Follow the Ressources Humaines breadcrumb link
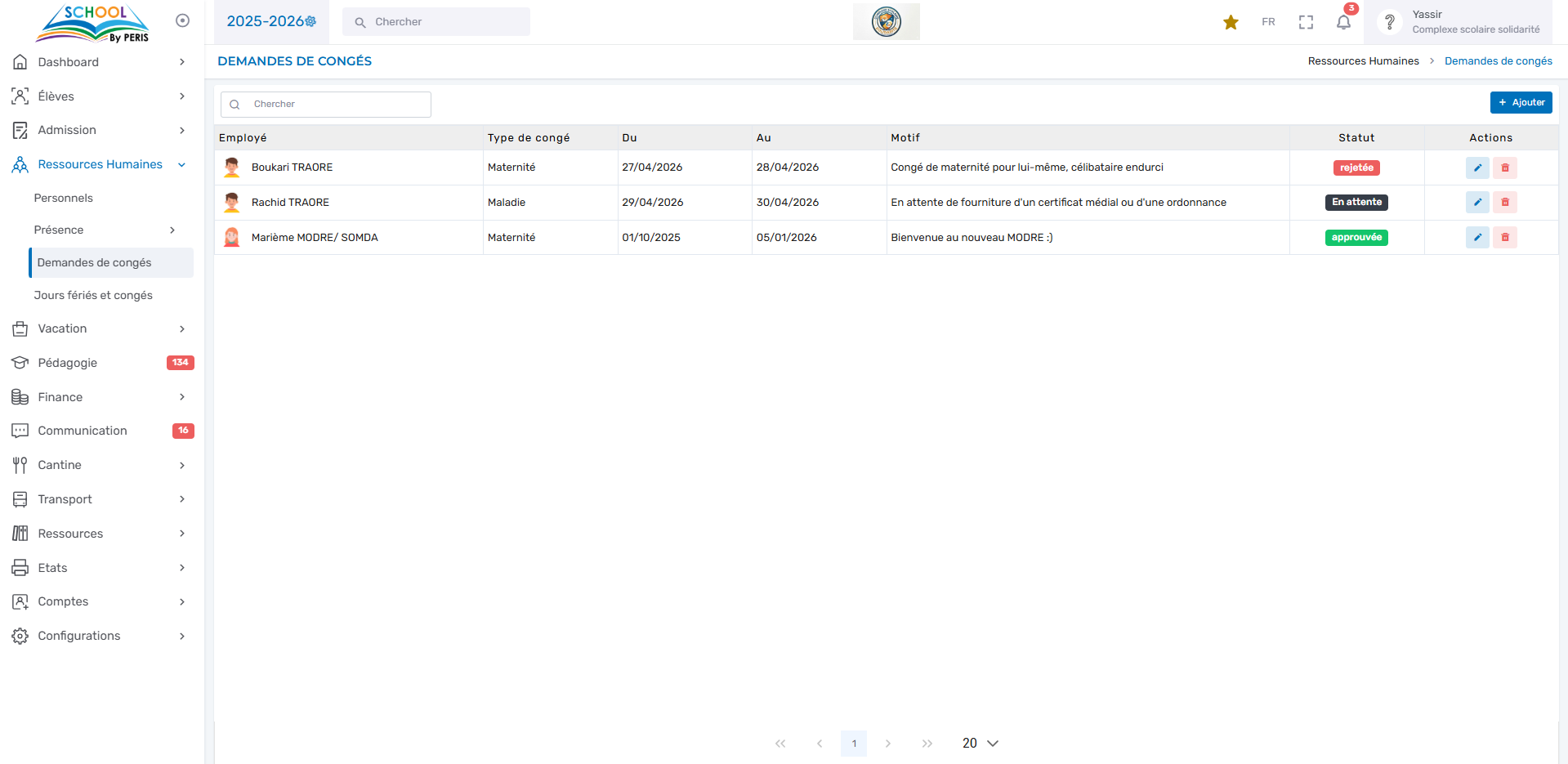This screenshot has width=1568, height=764. pyautogui.click(x=1363, y=61)
